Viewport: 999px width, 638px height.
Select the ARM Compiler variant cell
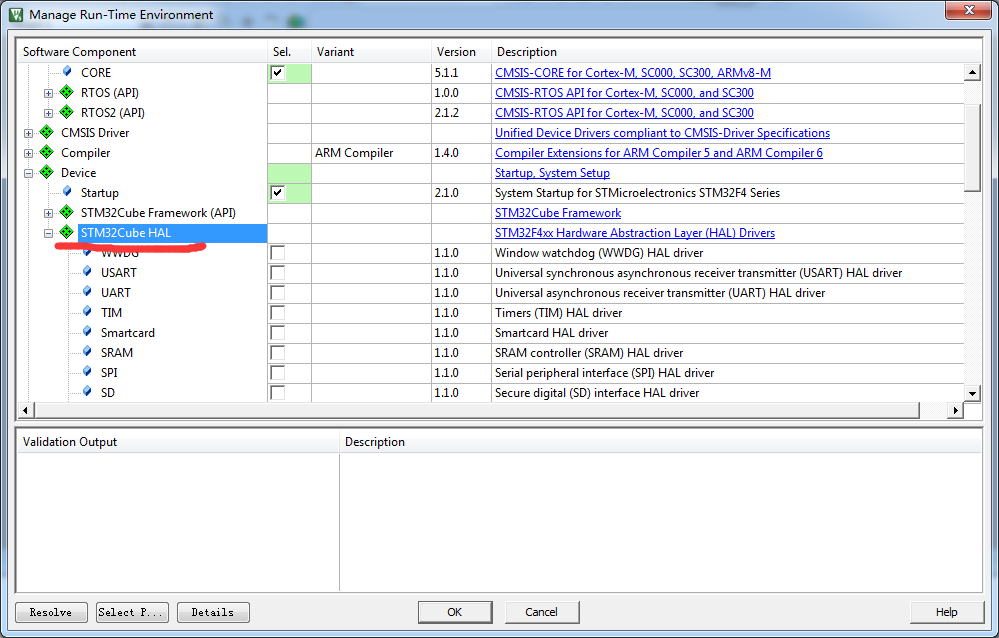coord(371,153)
